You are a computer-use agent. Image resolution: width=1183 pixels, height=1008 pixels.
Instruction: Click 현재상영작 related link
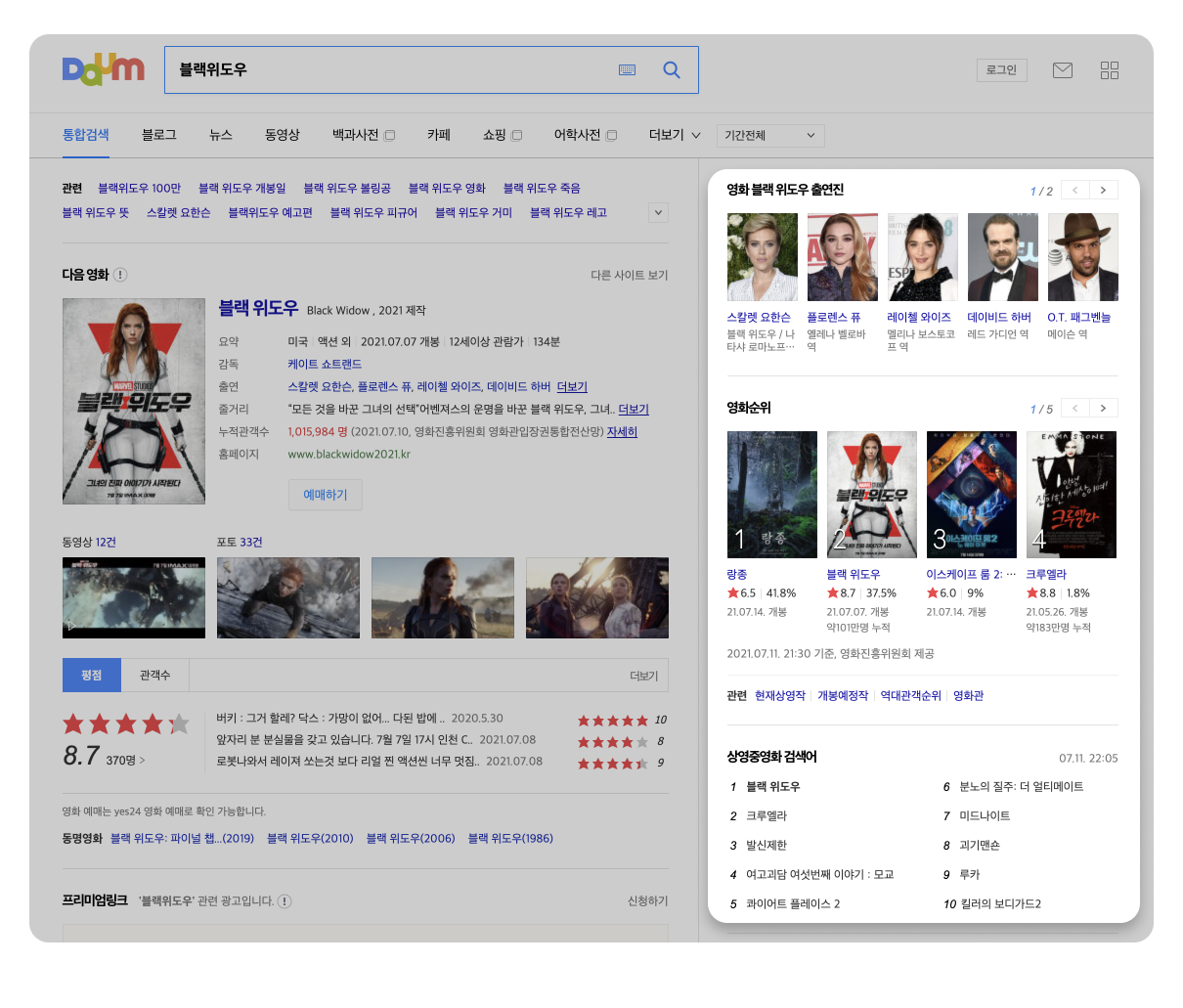(x=780, y=695)
